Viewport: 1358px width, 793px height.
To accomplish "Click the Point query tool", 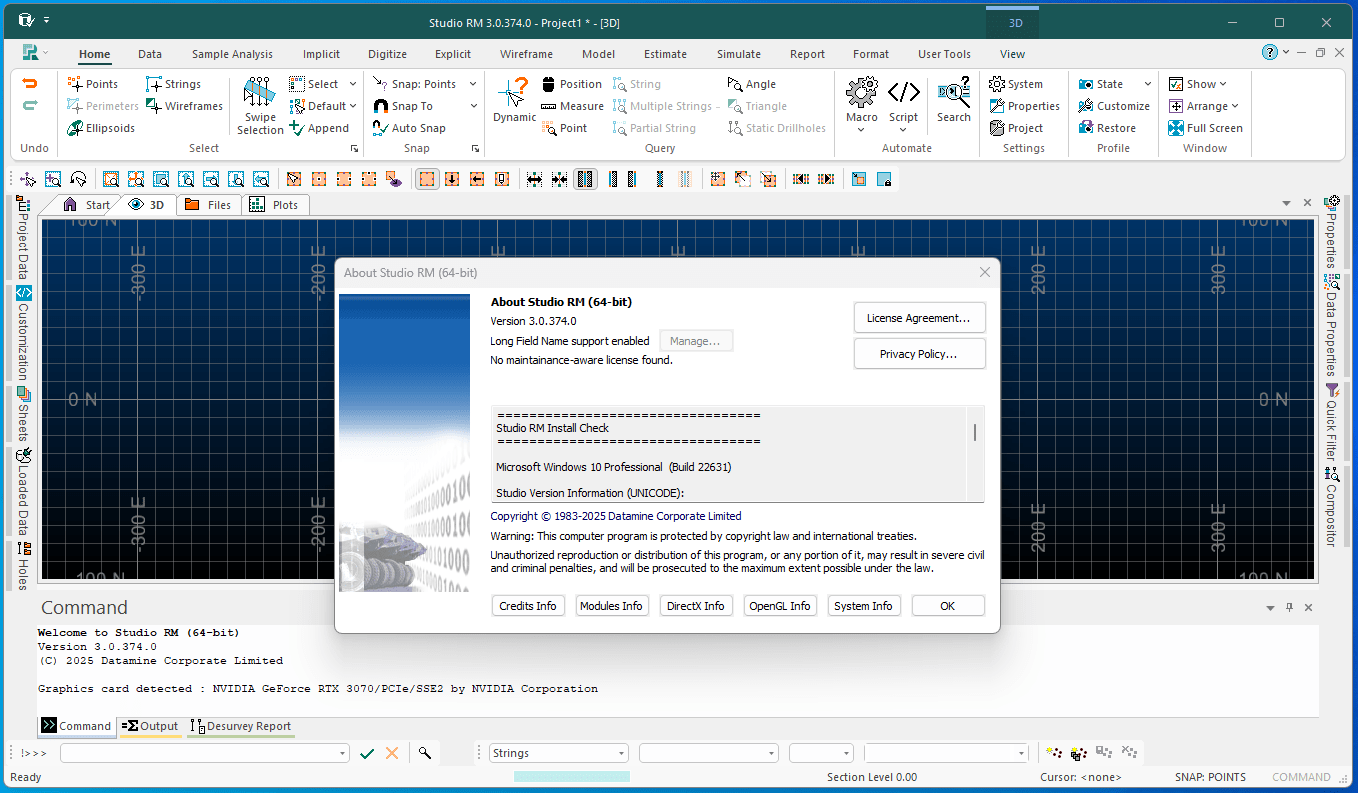I will pyautogui.click(x=565, y=128).
